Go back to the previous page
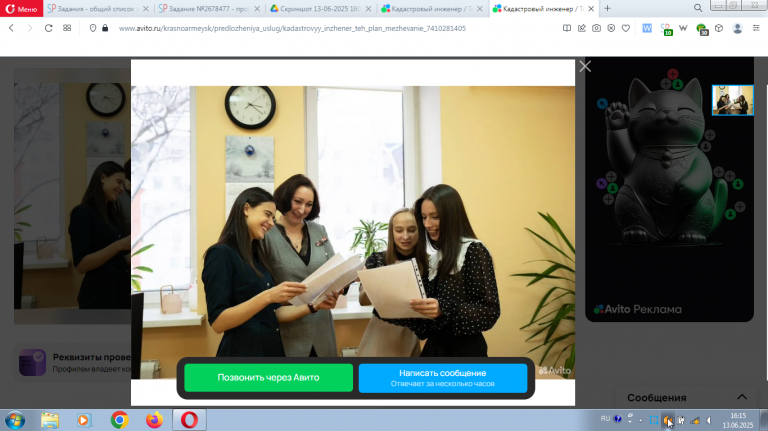This screenshot has height=431, width=768. (x=11, y=28)
